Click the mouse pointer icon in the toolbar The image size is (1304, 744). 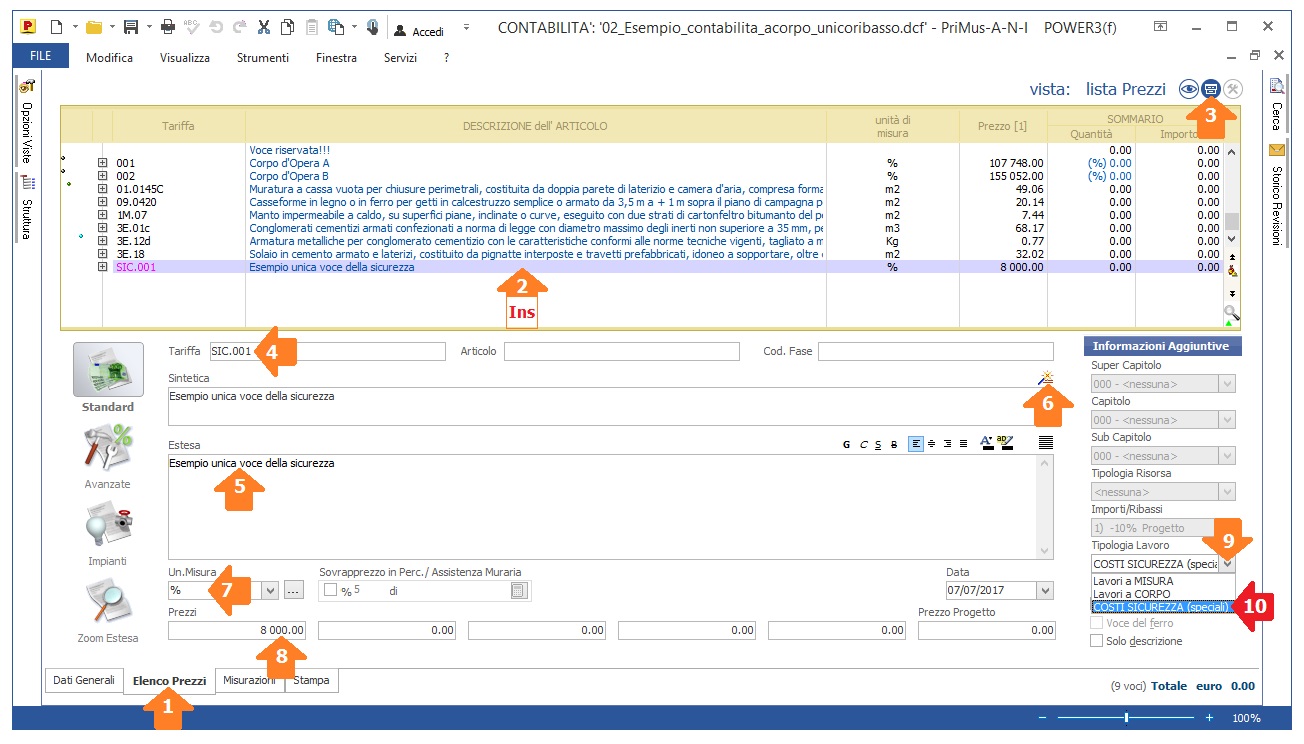pos(372,28)
